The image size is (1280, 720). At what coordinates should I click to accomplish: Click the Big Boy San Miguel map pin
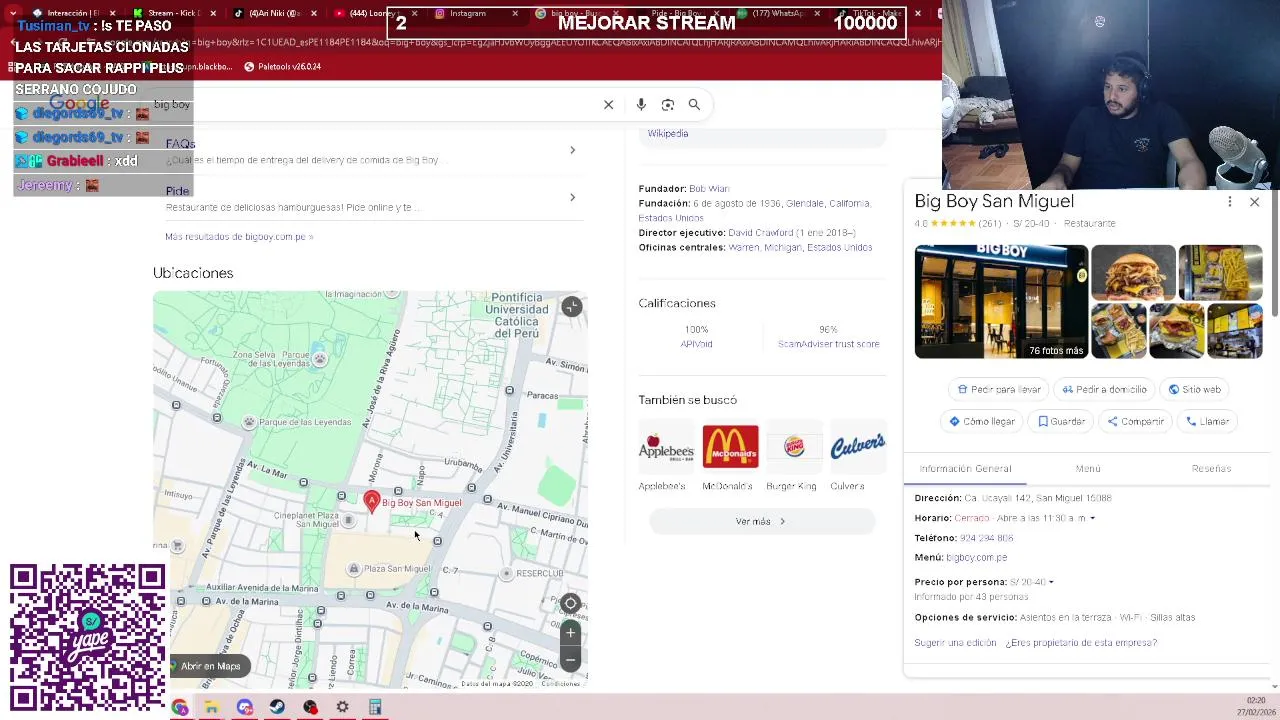[372, 502]
